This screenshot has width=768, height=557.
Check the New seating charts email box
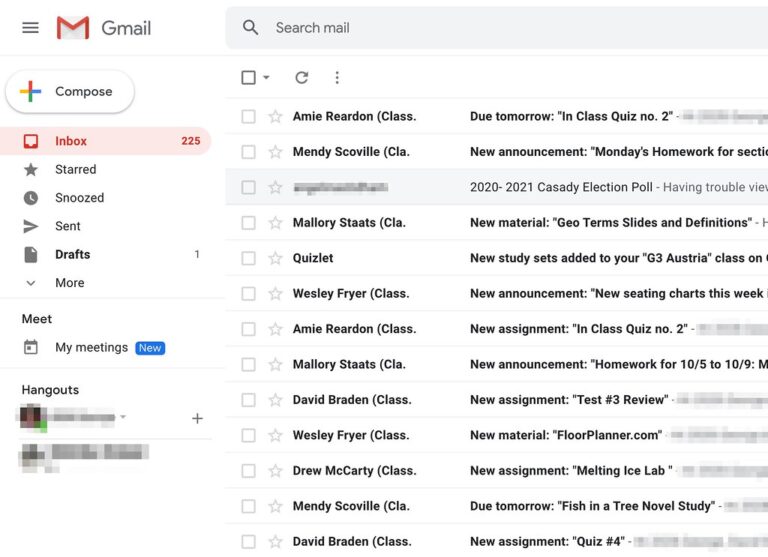[x=248, y=293]
